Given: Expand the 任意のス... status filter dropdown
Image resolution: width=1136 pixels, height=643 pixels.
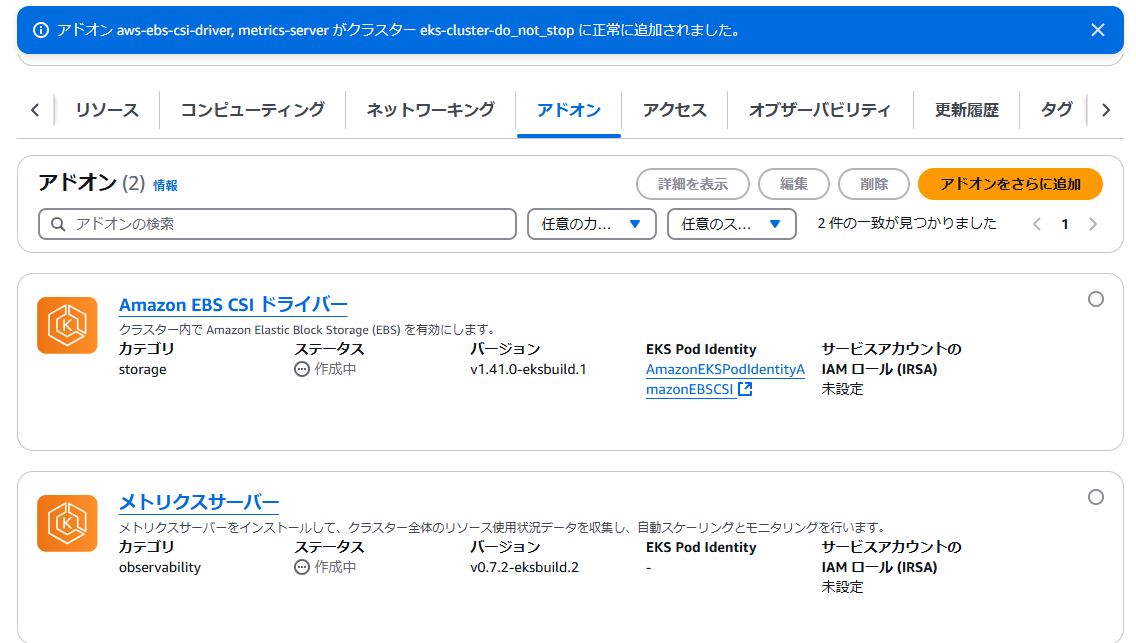Looking at the screenshot, I should pos(731,224).
